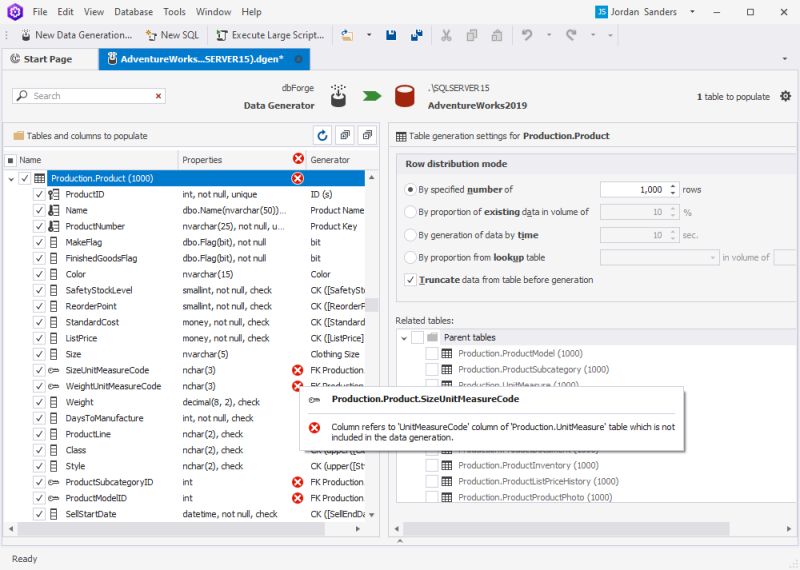This screenshot has height=570, width=800.
Task: Select By proportion of existing data
Action: click(410, 212)
